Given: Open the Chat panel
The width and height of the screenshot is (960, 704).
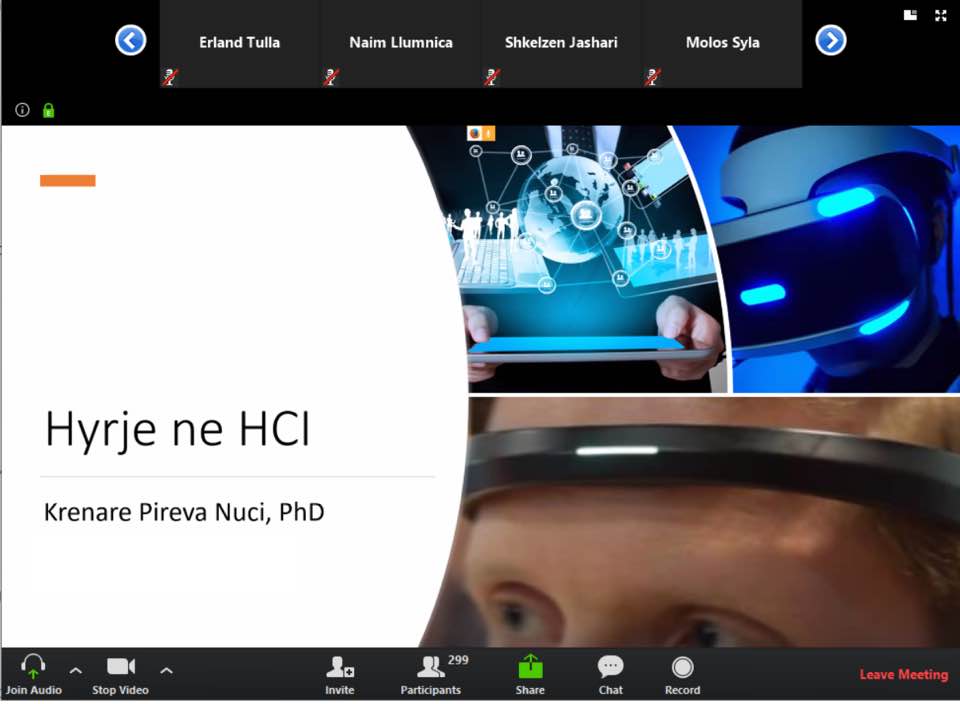Looking at the screenshot, I should tap(610, 675).
